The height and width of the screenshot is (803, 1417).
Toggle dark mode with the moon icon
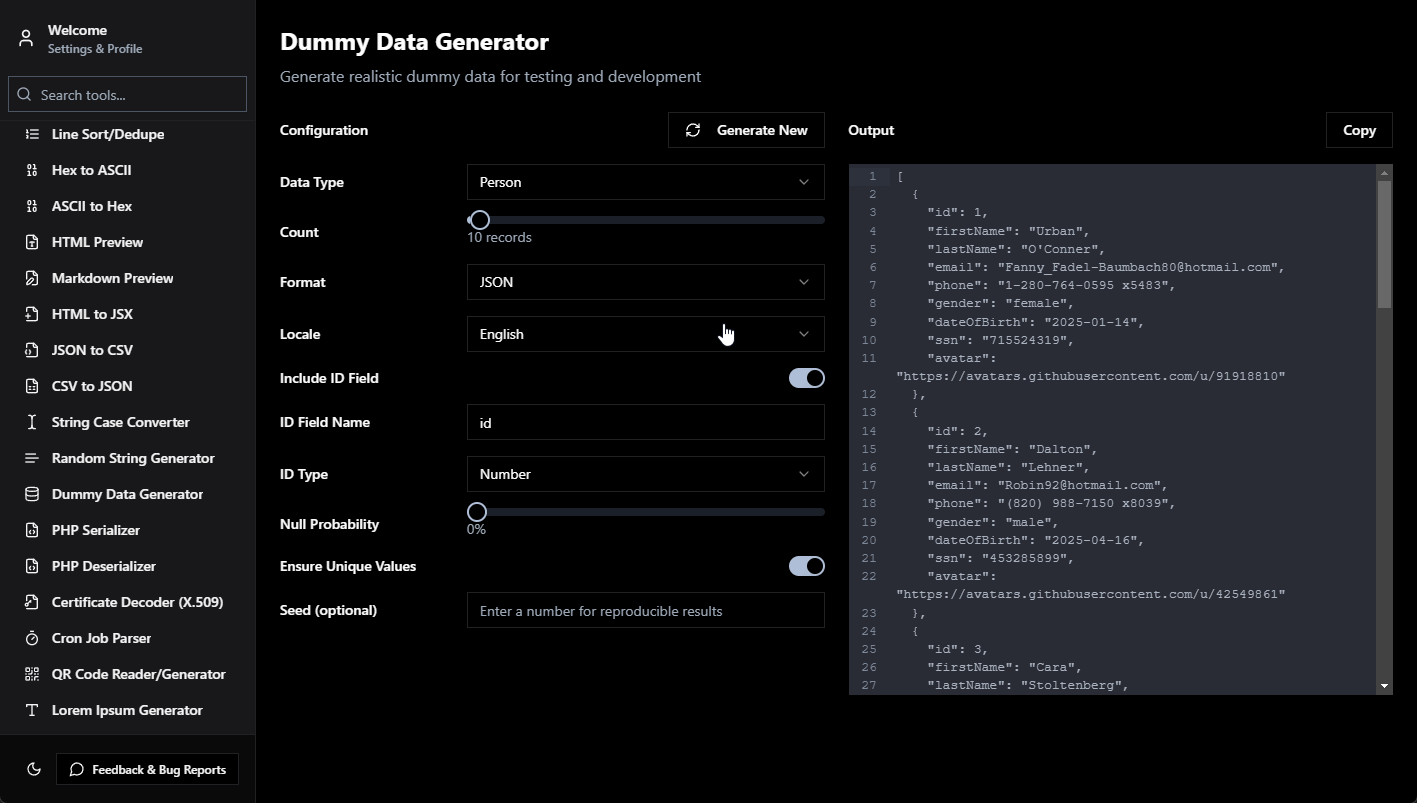tap(34, 769)
